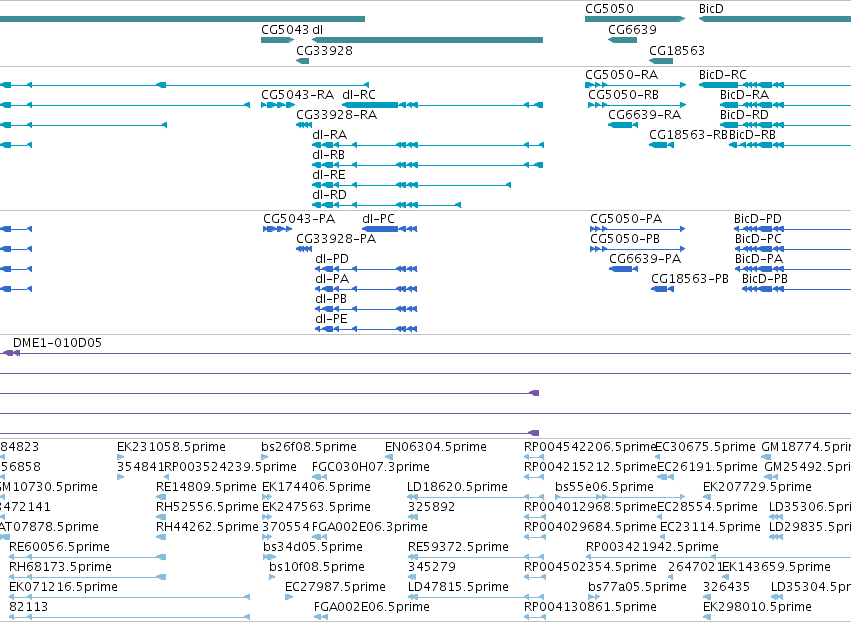Select the EK174406.5prime EST label

(x=316, y=487)
